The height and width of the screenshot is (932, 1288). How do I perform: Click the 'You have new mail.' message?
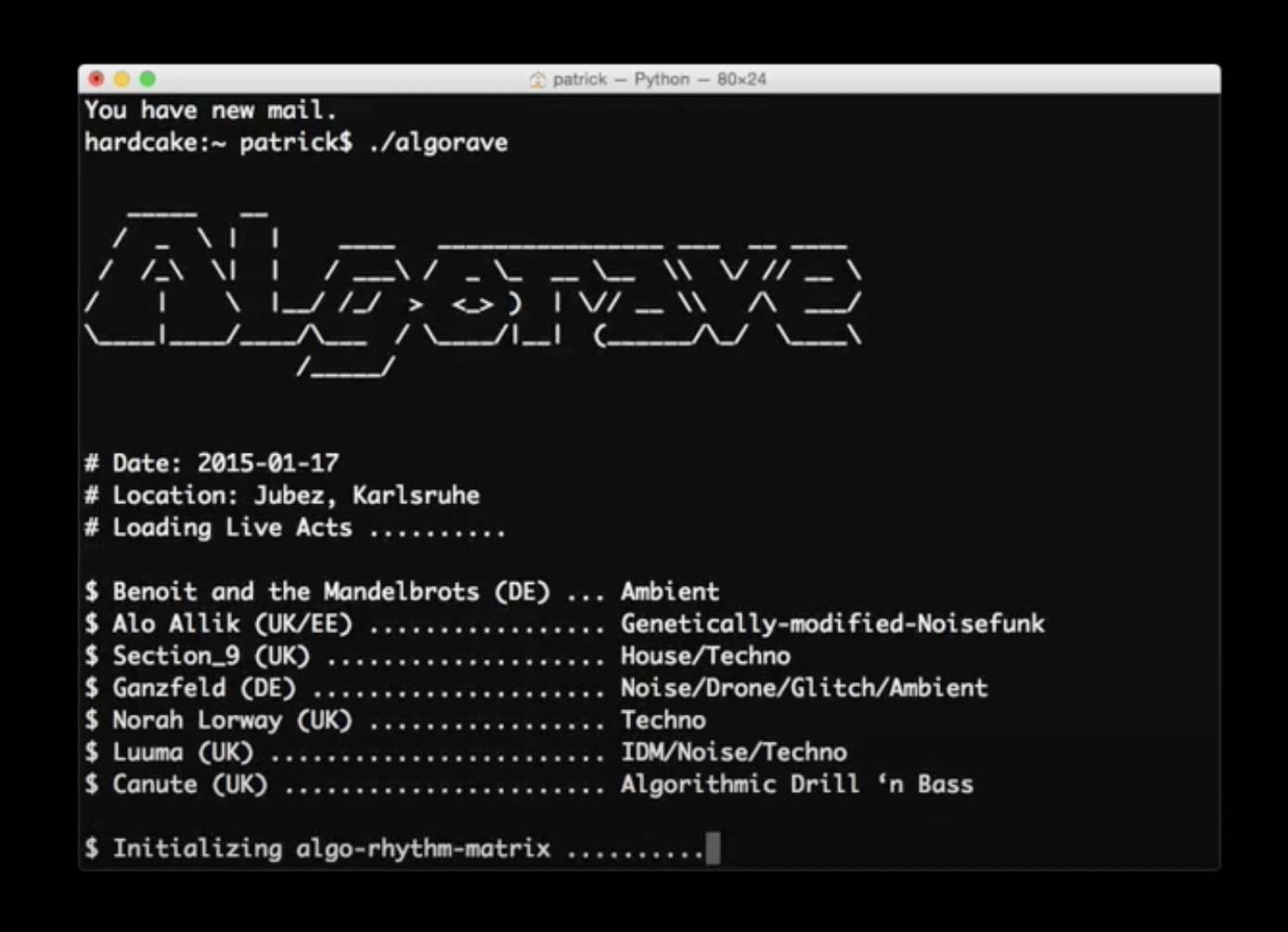click(x=210, y=110)
